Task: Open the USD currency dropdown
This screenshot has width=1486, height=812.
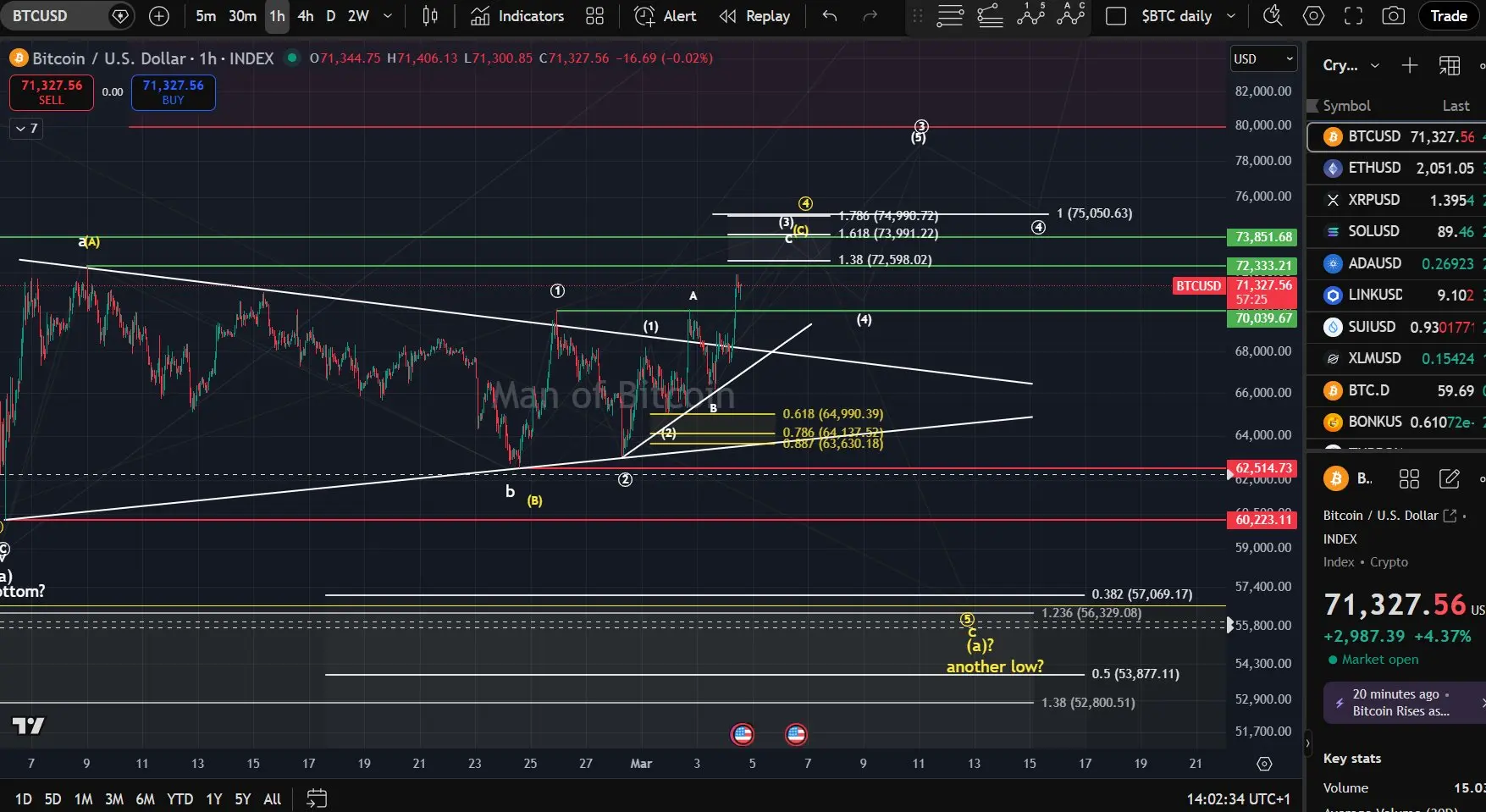Action: [1263, 58]
